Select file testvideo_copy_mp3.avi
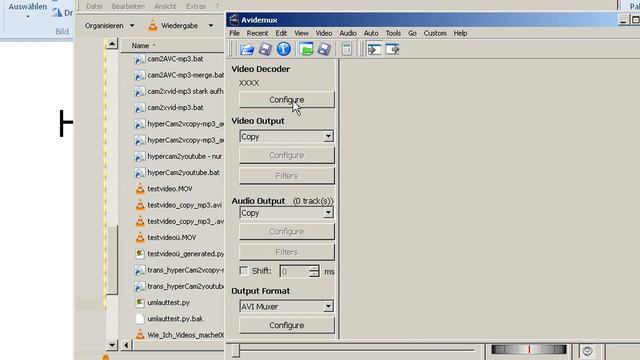640x360 pixels. click(184, 205)
